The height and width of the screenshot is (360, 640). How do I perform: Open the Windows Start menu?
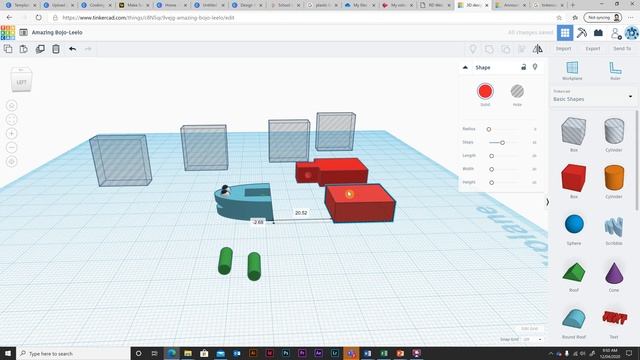tap(8, 353)
